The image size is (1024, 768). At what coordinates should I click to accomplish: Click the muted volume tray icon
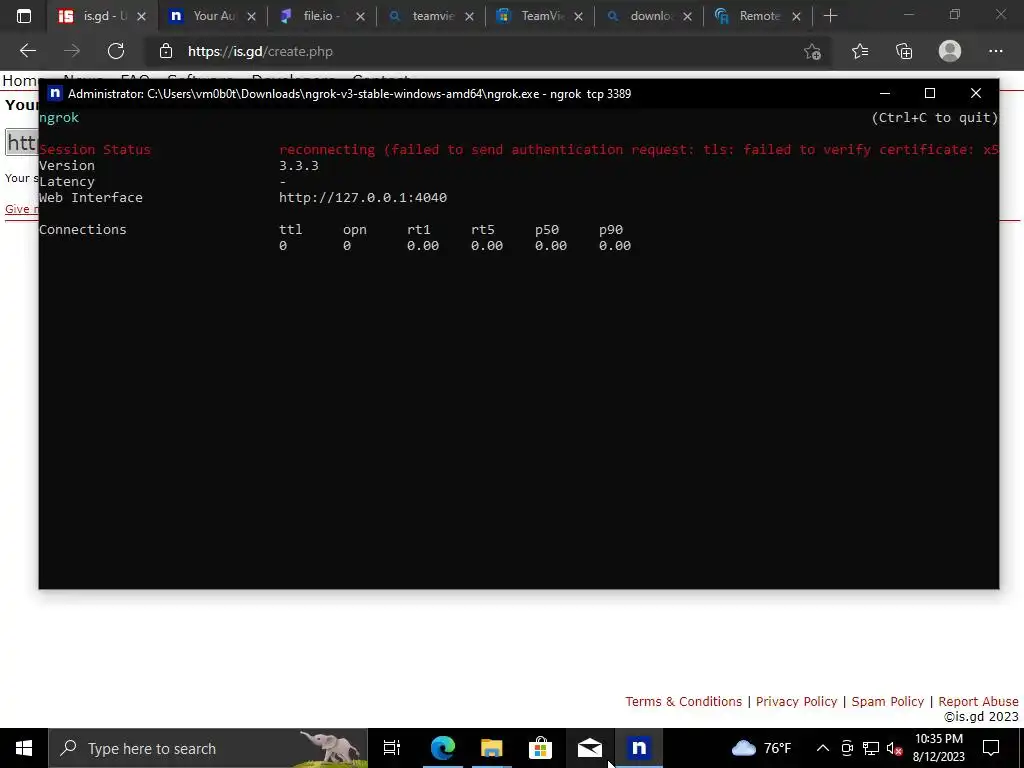point(894,748)
